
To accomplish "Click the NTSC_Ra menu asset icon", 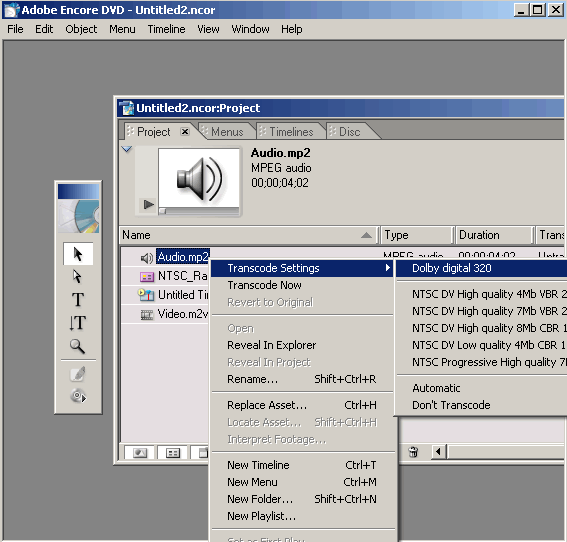I will click(146, 277).
